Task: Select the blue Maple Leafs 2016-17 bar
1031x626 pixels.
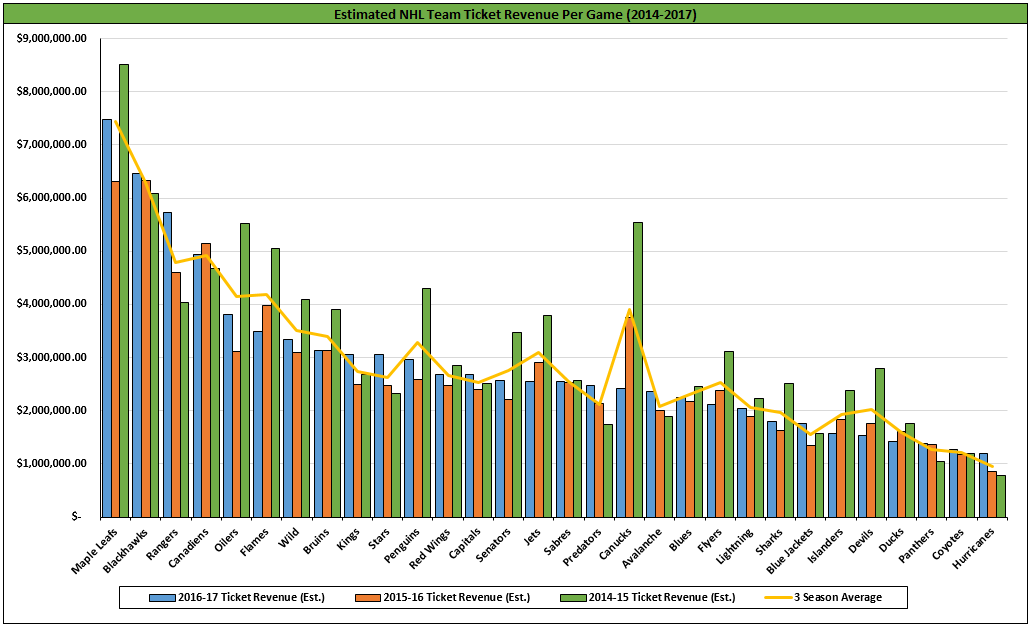Action: pos(107,318)
